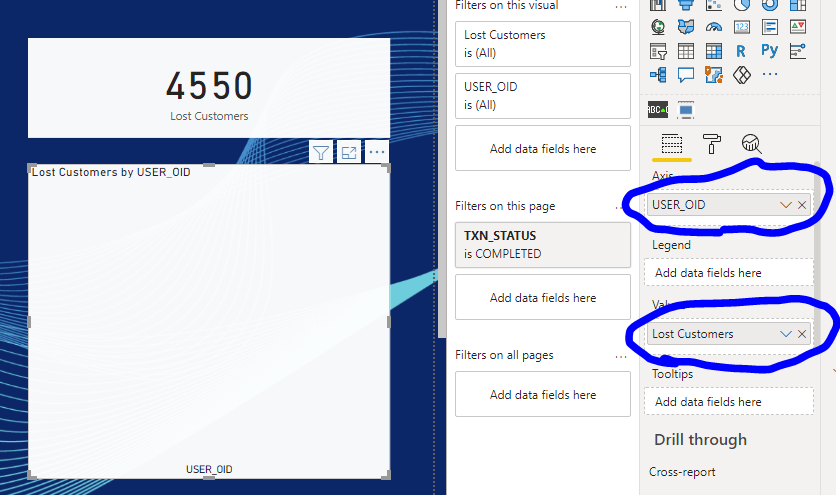Open Filters on all pages options ellipsis
Viewport: 840px width, 495px height.
tap(621, 357)
